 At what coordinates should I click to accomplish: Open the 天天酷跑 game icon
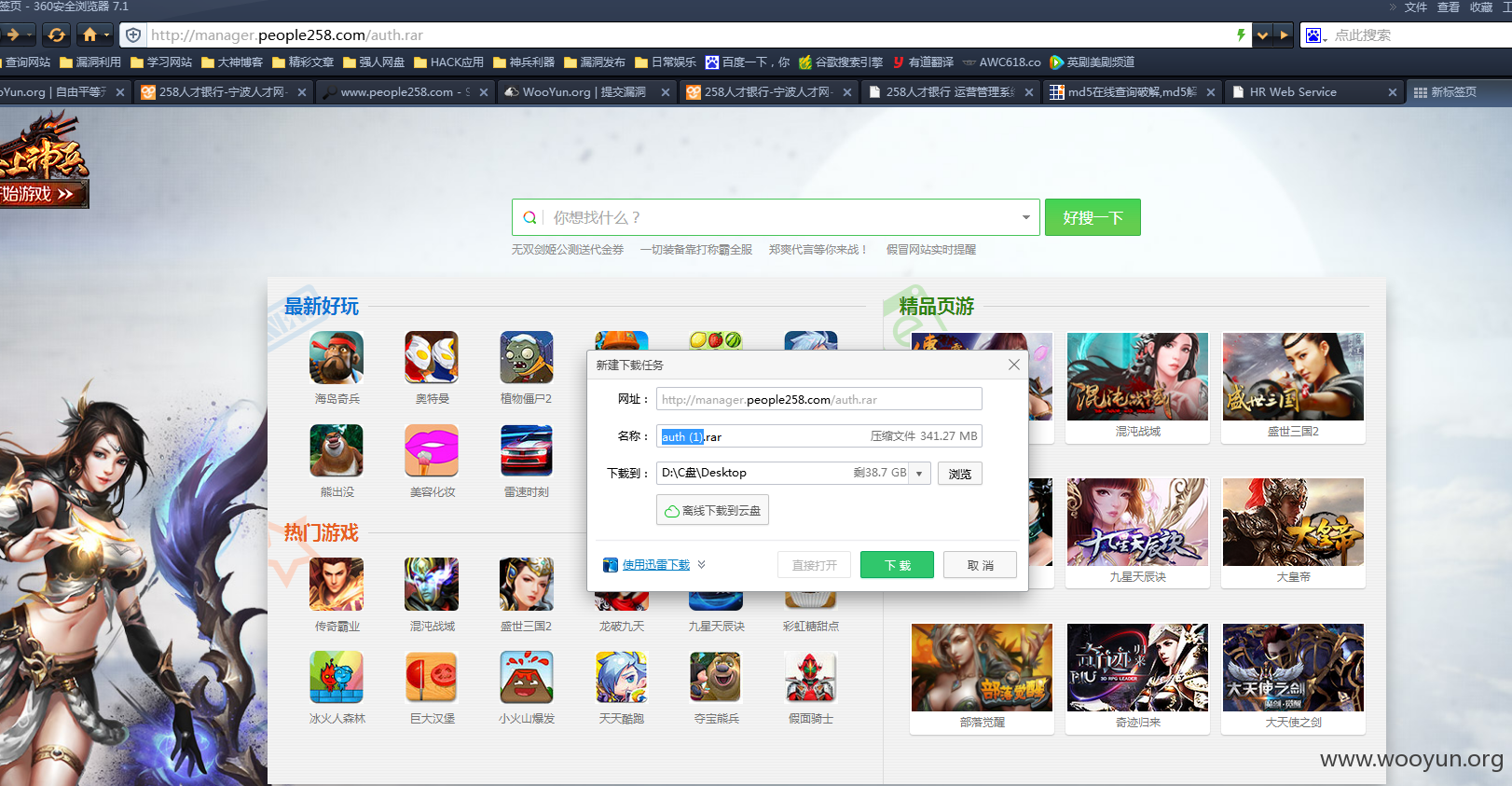(622, 677)
